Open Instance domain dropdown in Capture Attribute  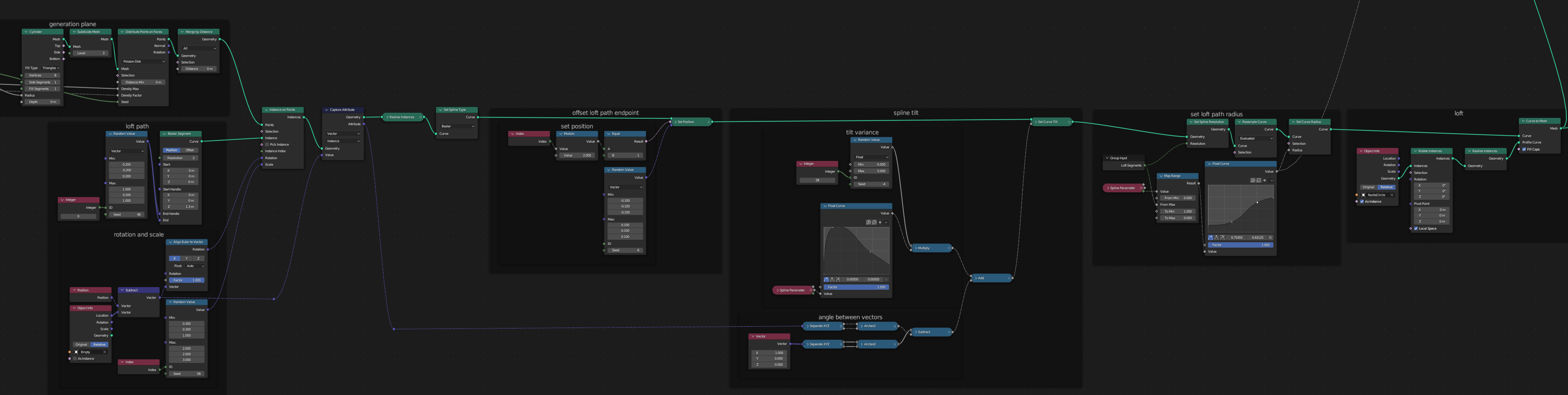[343, 141]
